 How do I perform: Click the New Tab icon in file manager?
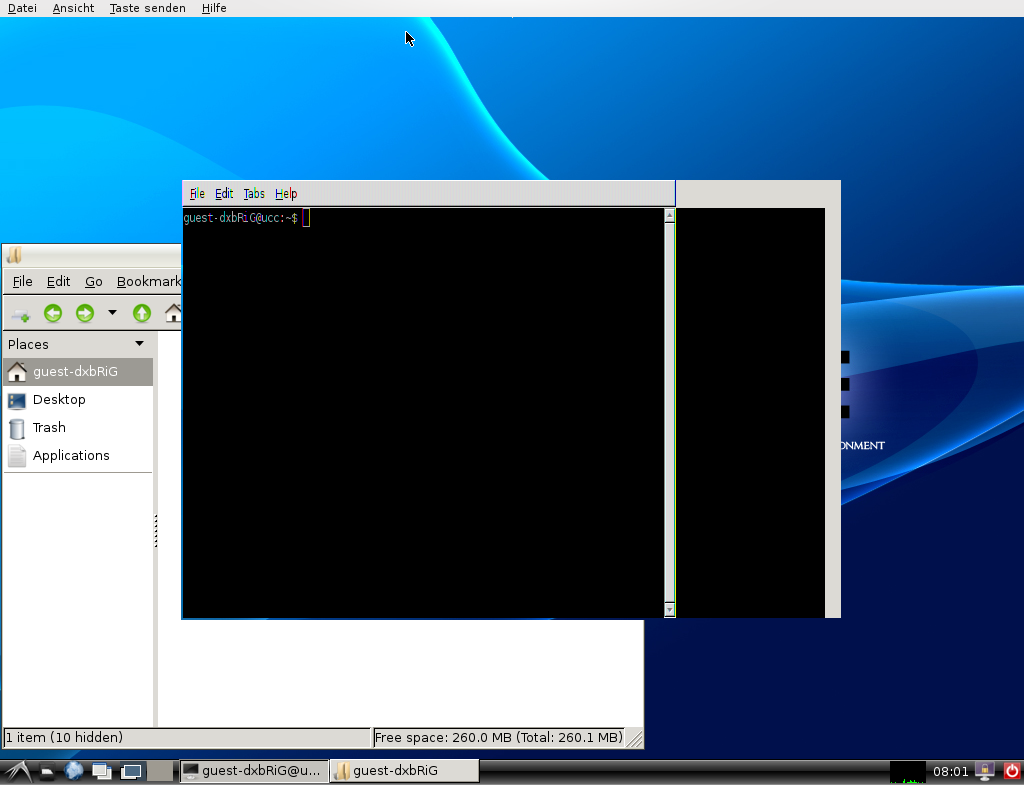coord(20,314)
